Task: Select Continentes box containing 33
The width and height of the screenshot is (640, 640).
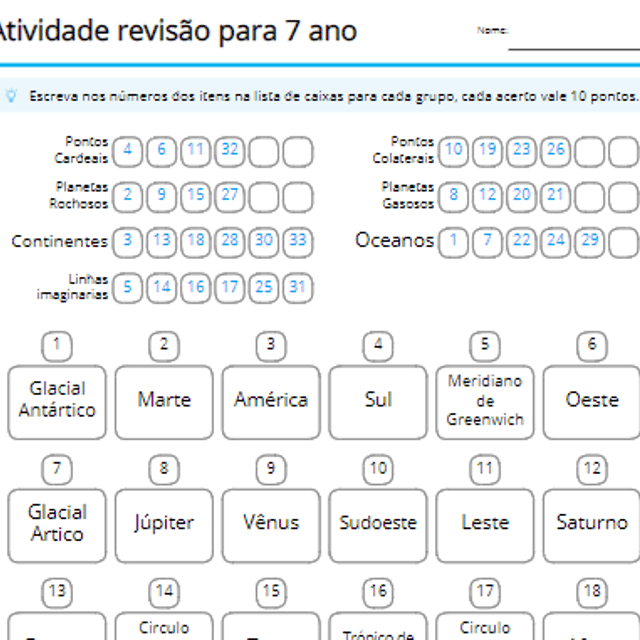Action: [x=298, y=242]
